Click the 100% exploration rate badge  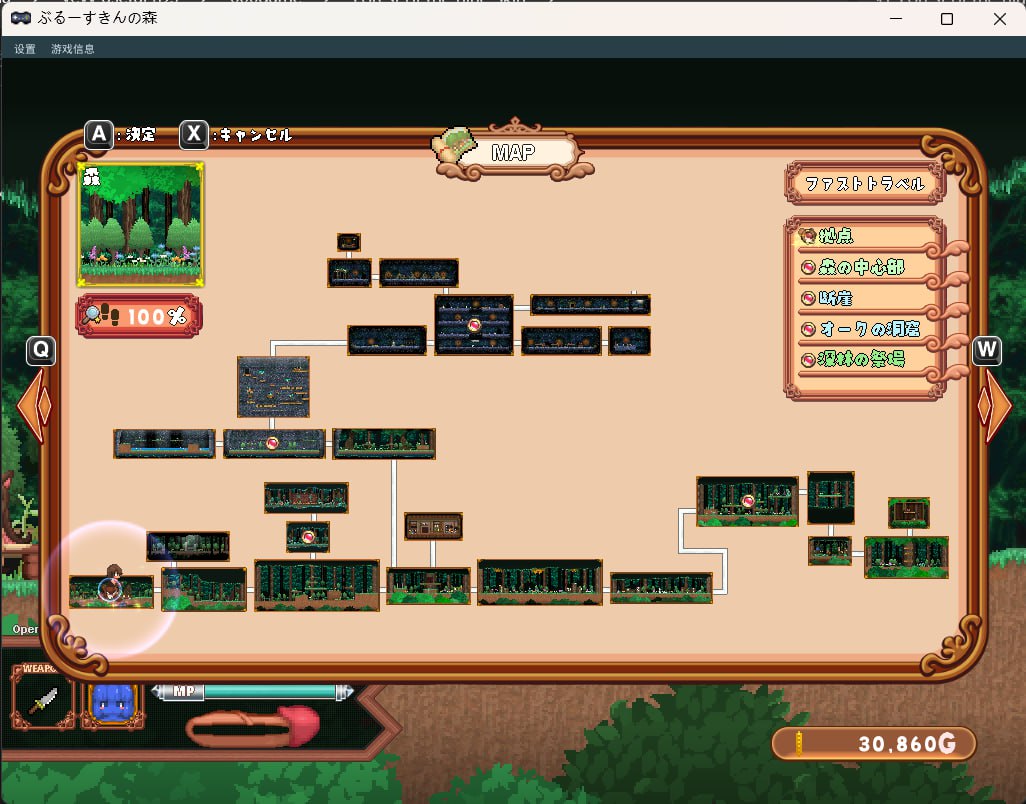coord(139,316)
